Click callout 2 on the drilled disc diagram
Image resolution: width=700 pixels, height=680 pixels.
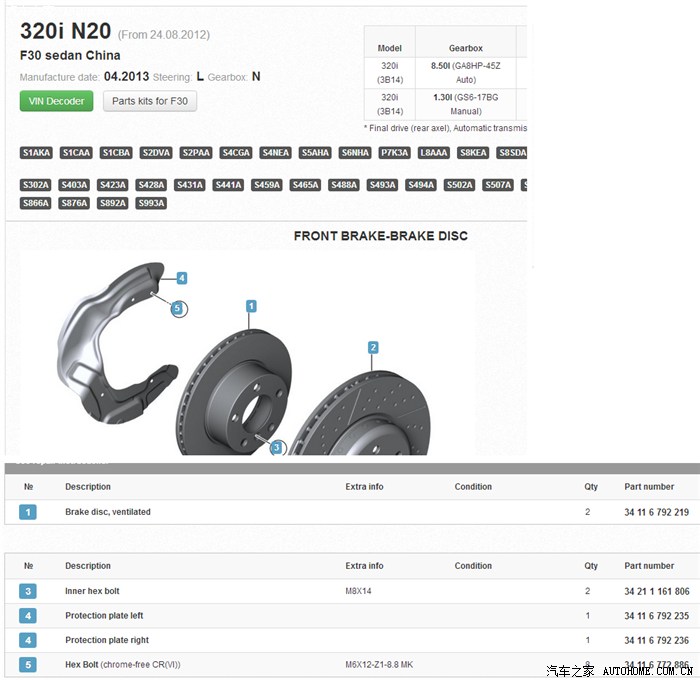point(373,348)
